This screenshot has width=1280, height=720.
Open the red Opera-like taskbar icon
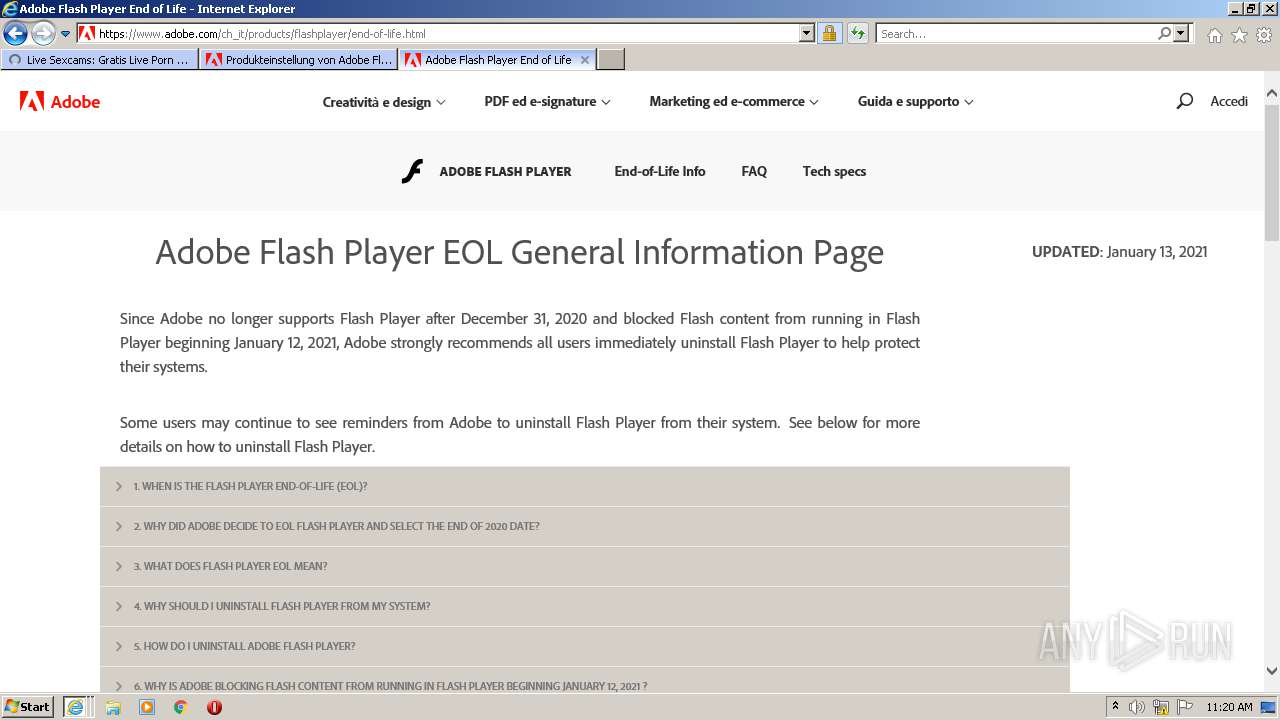pos(214,707)
